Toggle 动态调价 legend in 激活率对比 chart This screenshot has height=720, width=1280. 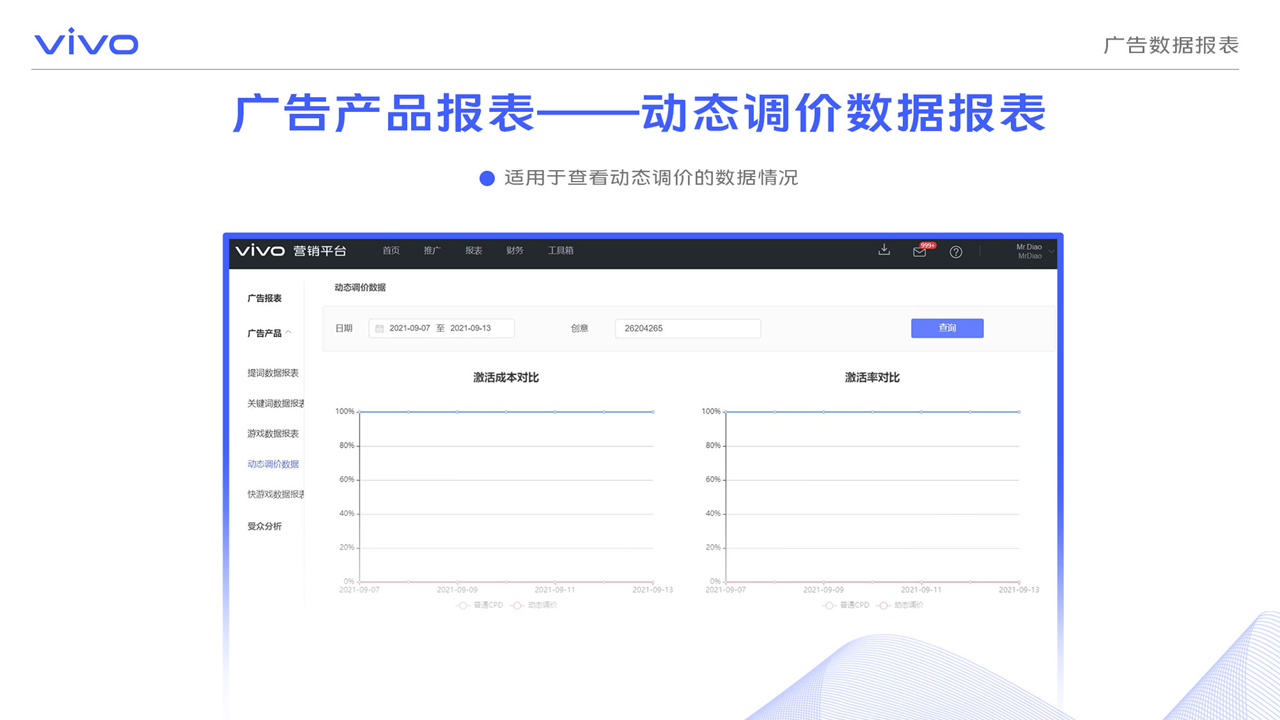click(x=900, y=605)
